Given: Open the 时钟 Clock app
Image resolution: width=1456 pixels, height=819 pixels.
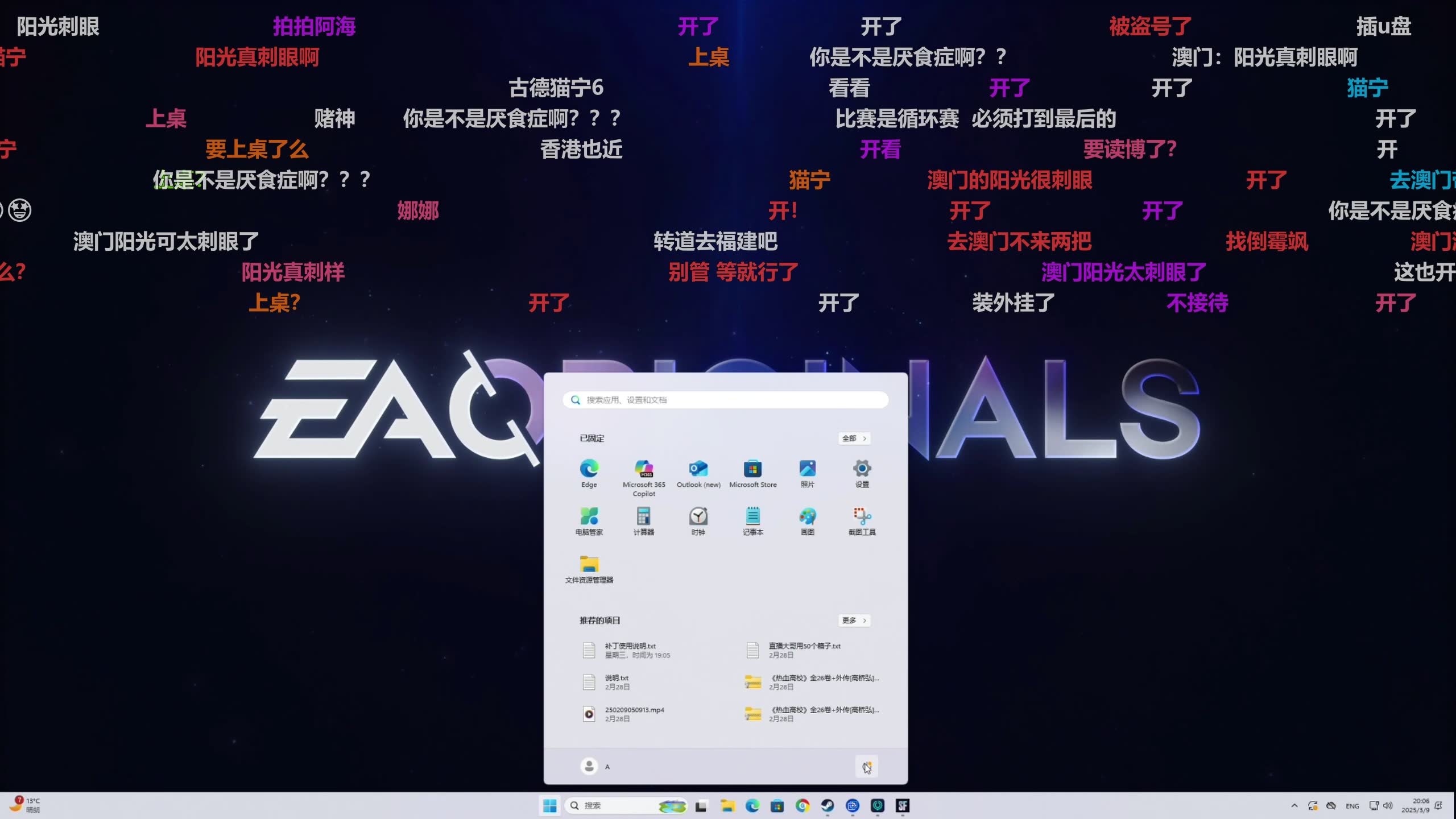Looking at the screenshot, I should coord(698,520).
